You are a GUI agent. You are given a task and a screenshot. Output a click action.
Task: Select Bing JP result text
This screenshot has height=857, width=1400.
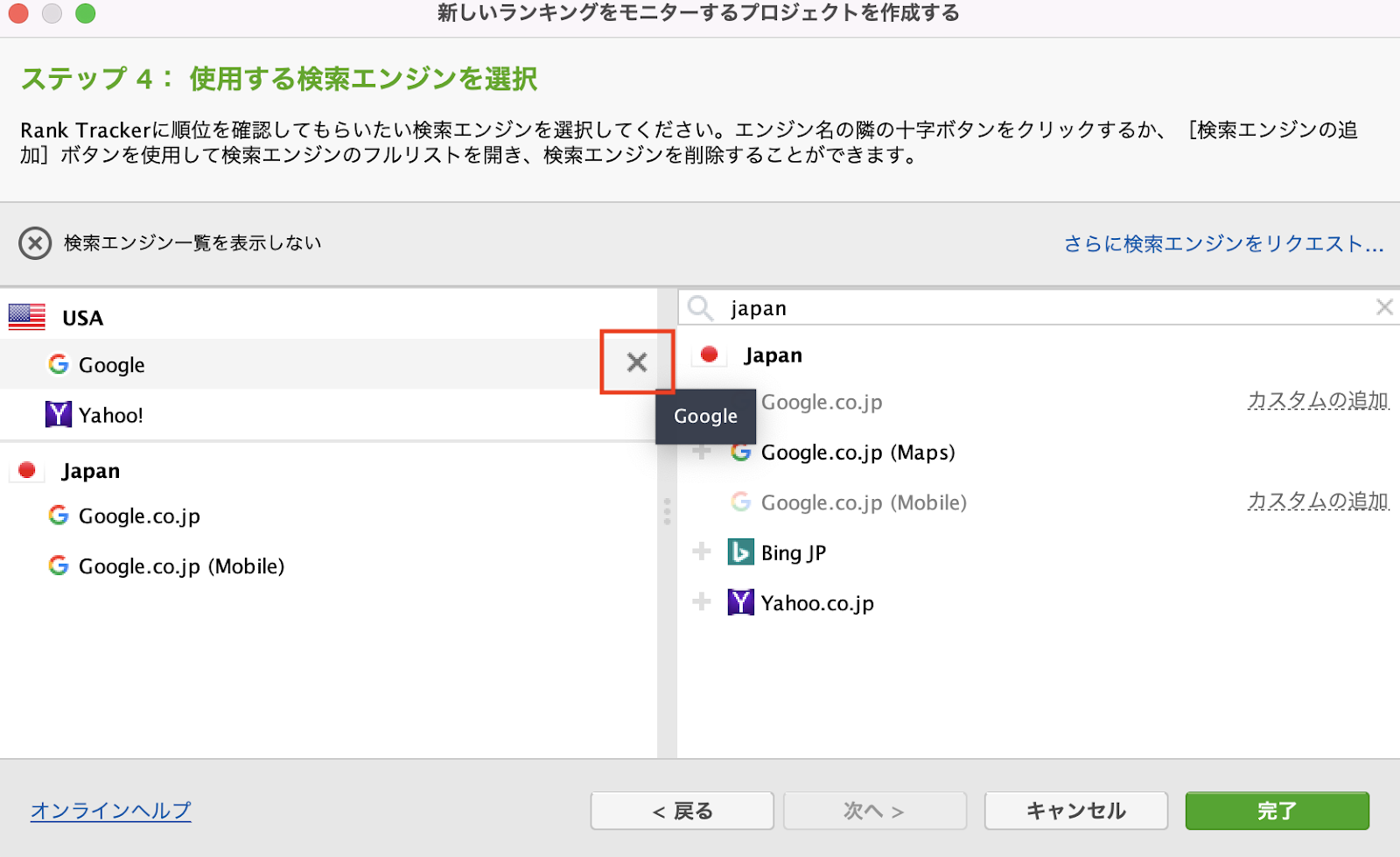coord(794,553)
